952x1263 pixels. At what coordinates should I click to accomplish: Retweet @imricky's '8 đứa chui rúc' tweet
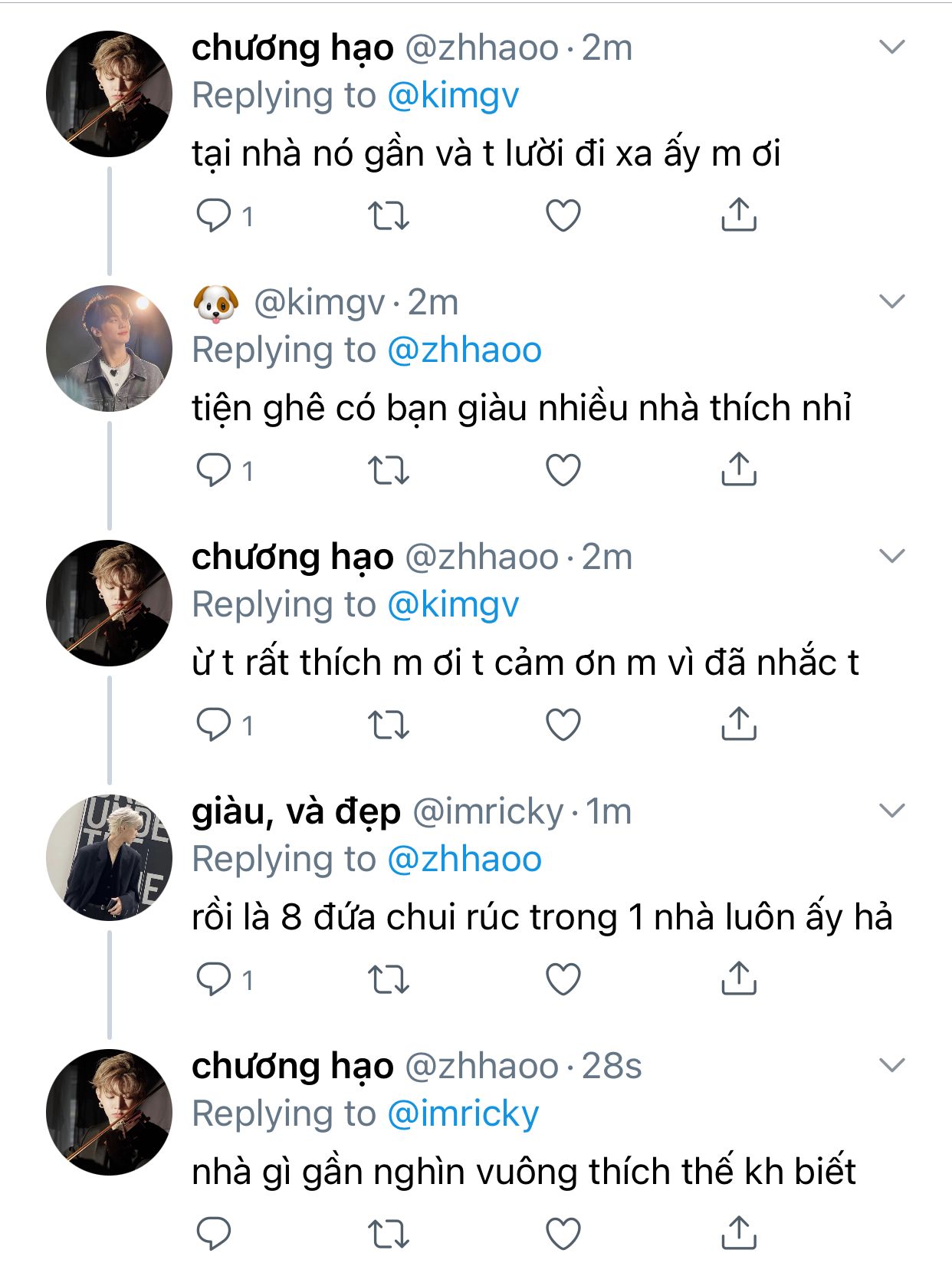pos(389,979)
